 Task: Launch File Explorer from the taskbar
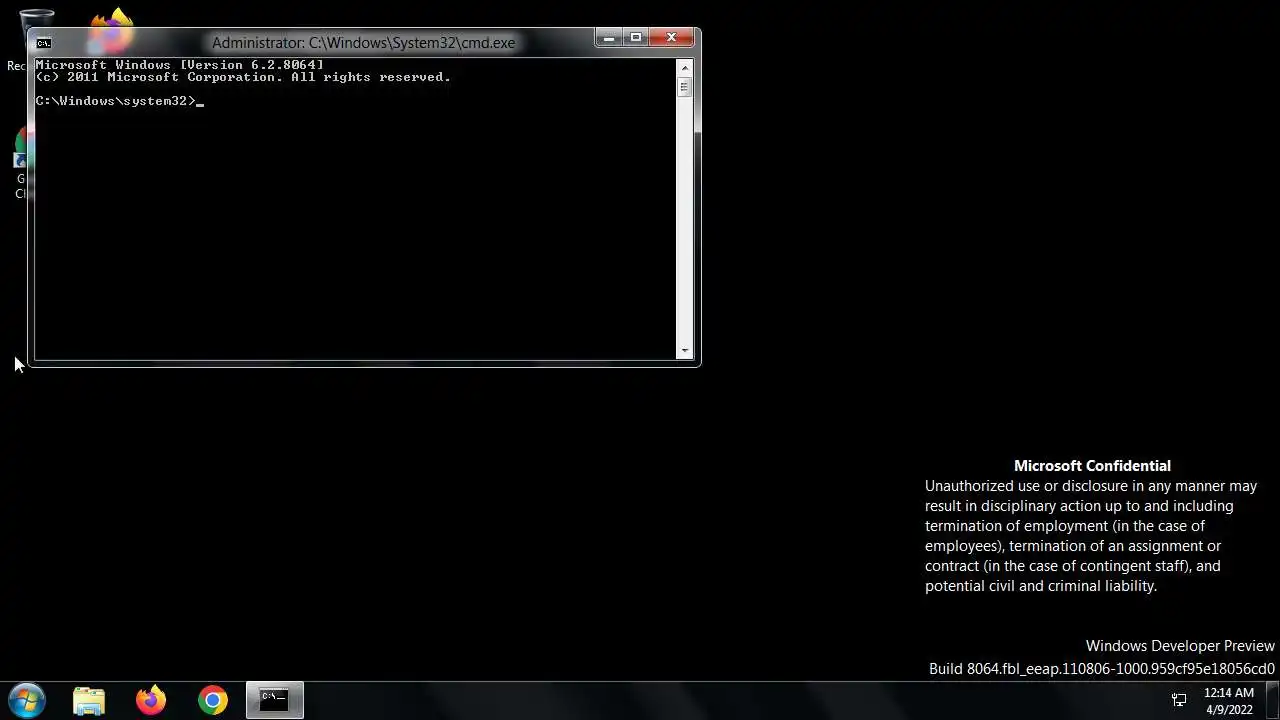89,700
